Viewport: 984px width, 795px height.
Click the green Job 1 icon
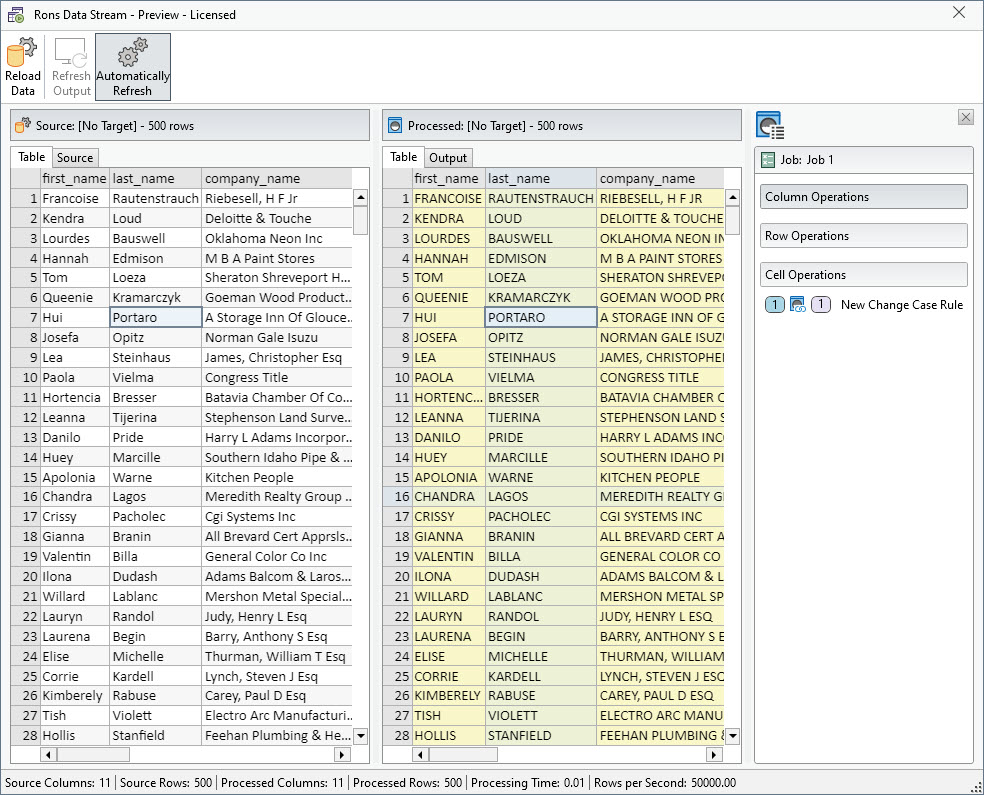coord(768,160)
